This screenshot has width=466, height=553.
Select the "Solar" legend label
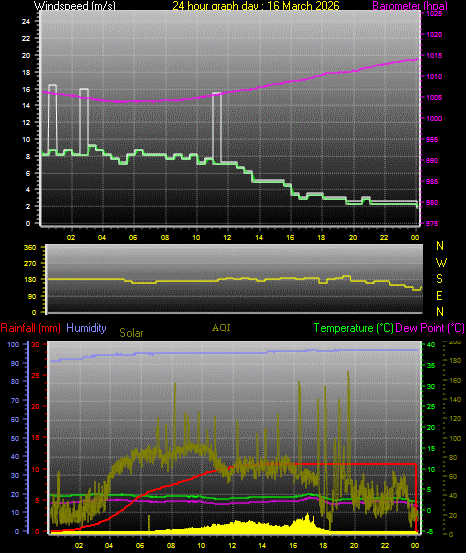click(131, 333)
